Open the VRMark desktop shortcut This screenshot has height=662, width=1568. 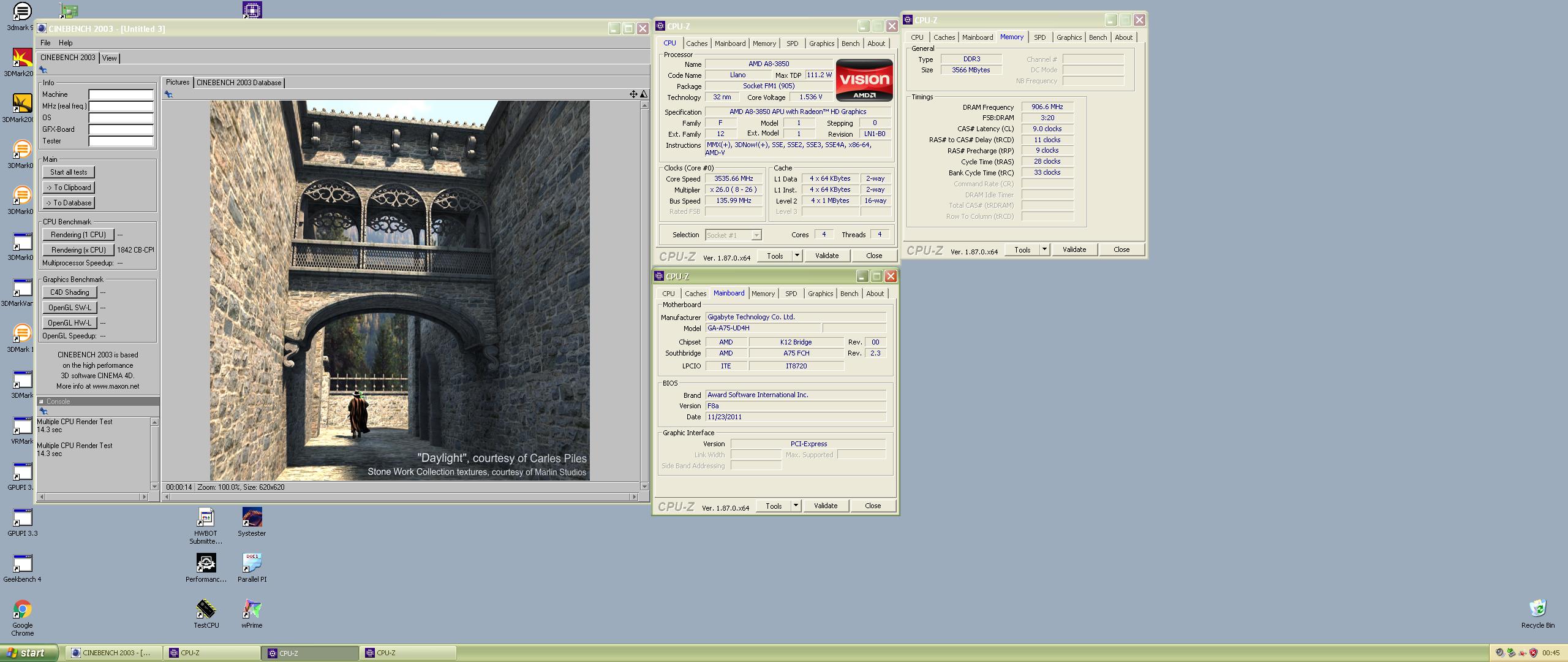pyautogui.click(x=22, y=426)
